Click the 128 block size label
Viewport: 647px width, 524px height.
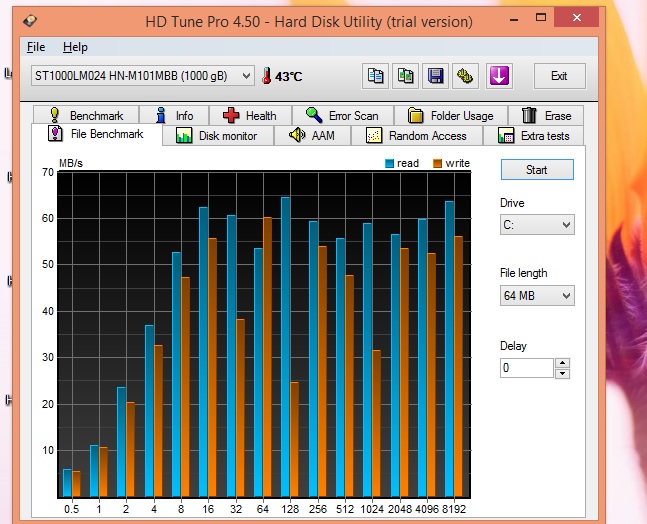click(x=290, y=509)
